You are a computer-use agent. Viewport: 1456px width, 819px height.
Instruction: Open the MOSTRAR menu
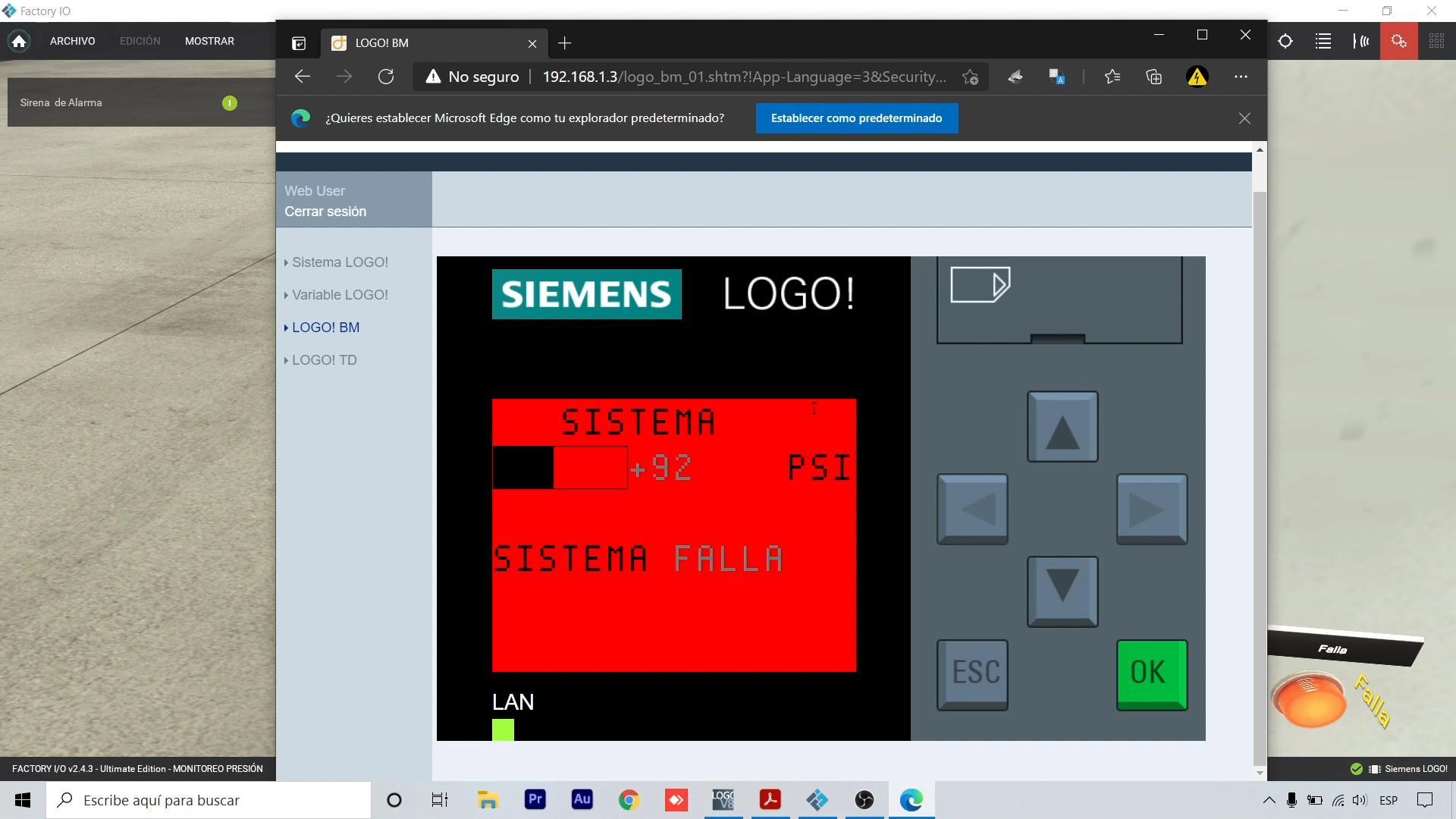[x=209, y=41]
